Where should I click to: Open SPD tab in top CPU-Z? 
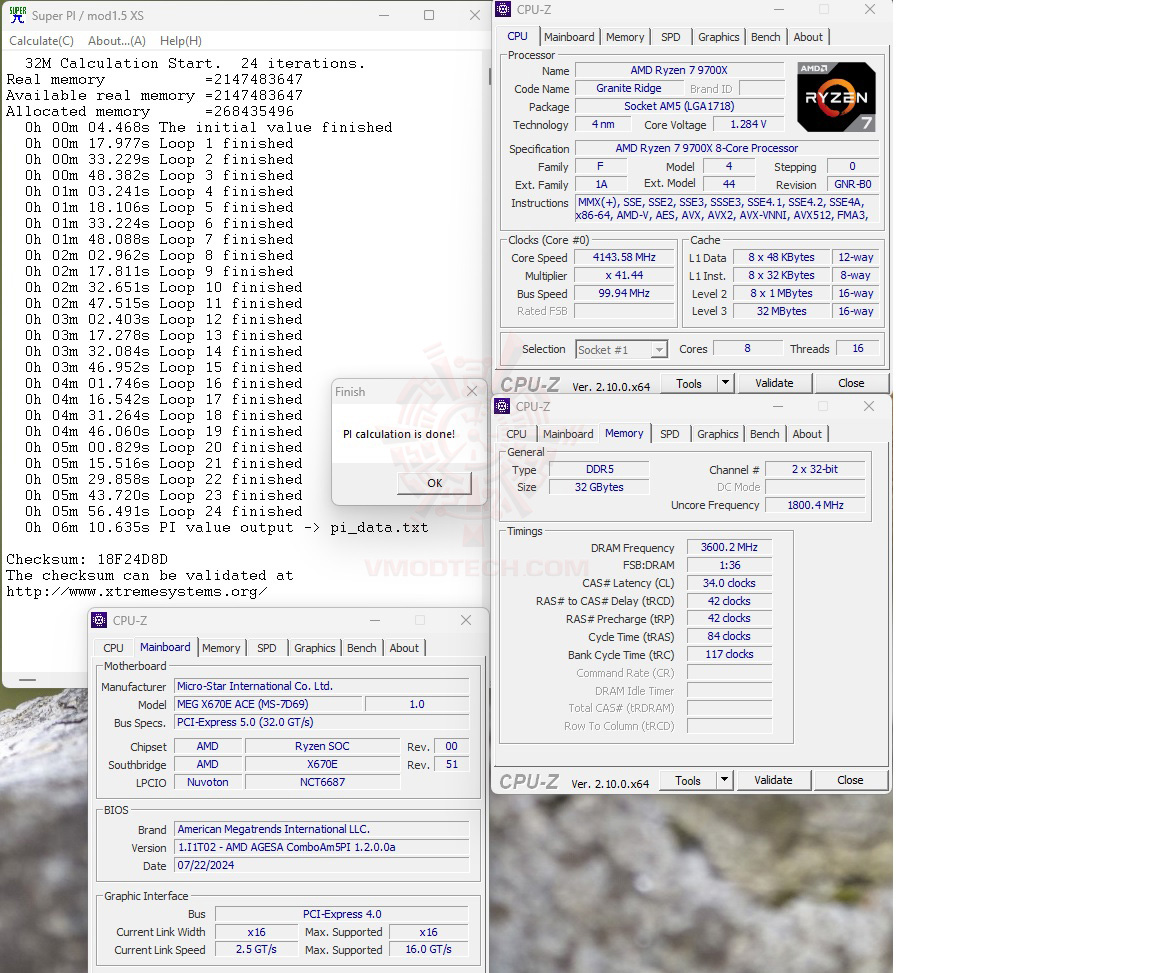[x=670, y=37]
